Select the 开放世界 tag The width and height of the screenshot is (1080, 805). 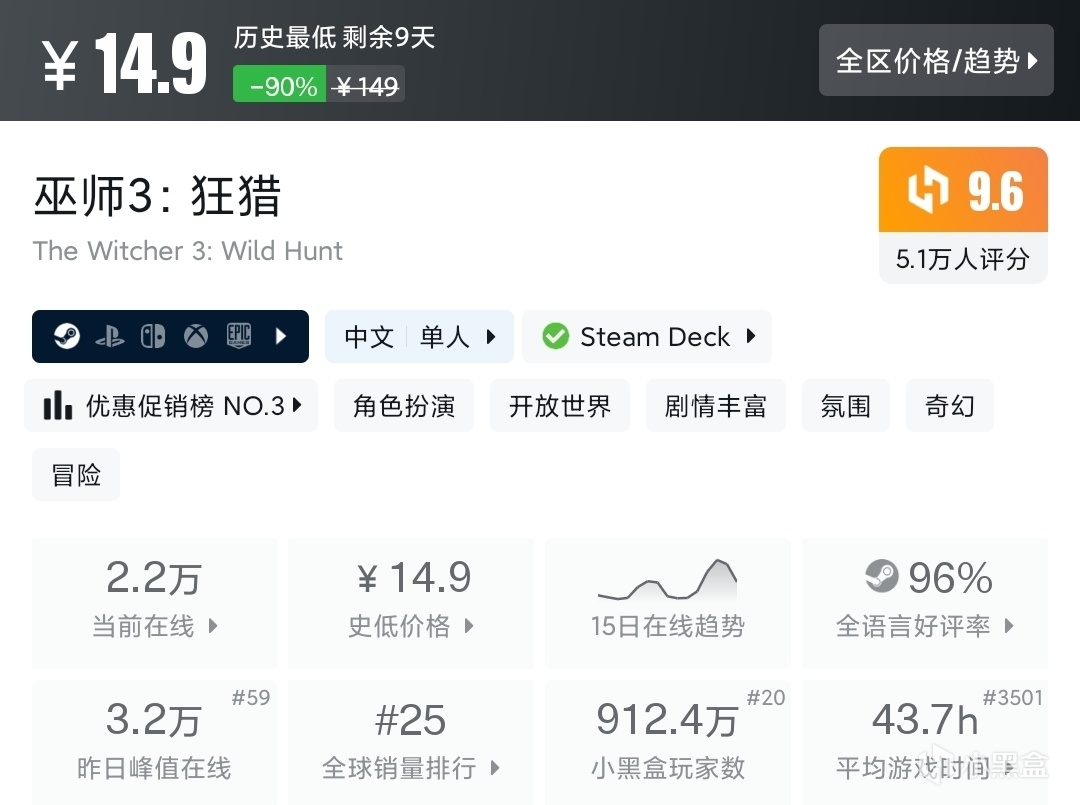[x=560, y=406]
